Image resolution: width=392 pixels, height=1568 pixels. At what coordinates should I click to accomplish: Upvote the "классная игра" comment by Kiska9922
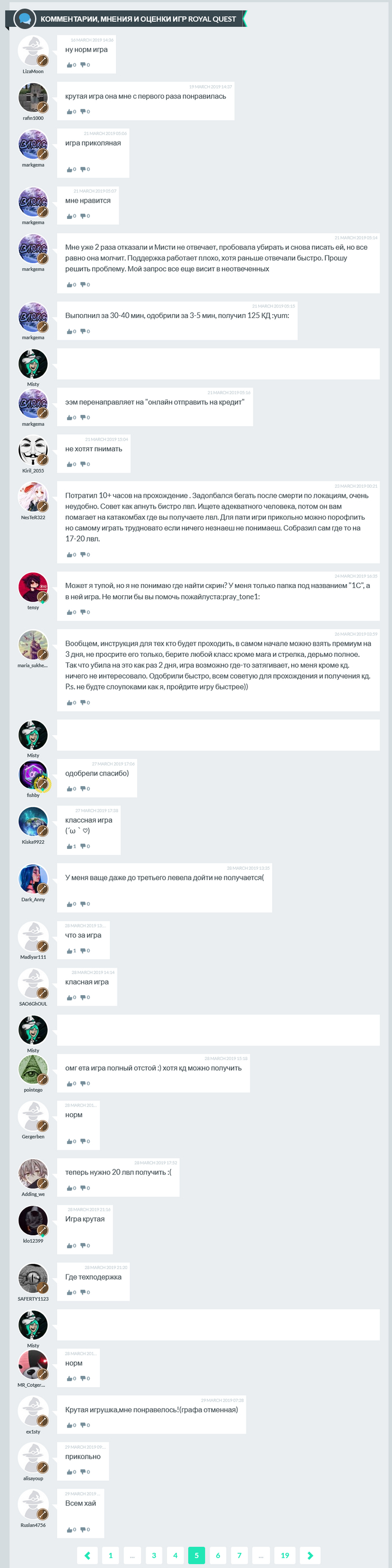tap(70, 846)
